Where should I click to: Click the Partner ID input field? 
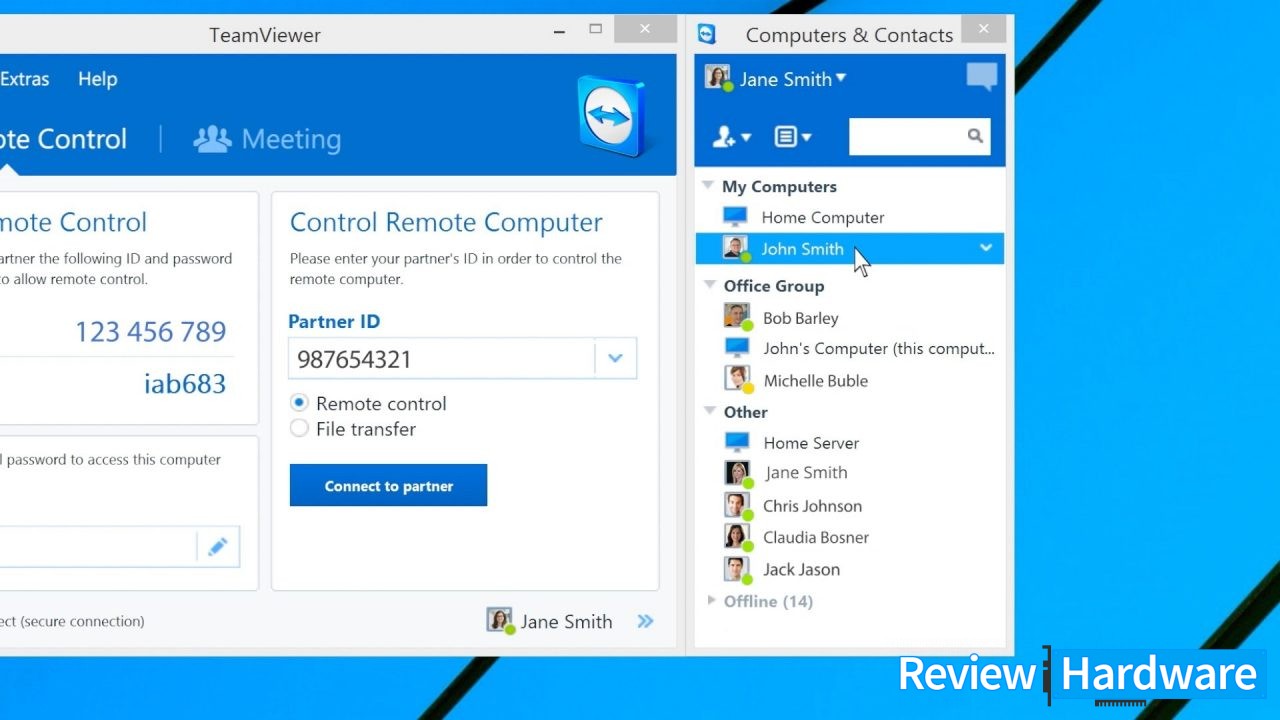tap(441, 358)
